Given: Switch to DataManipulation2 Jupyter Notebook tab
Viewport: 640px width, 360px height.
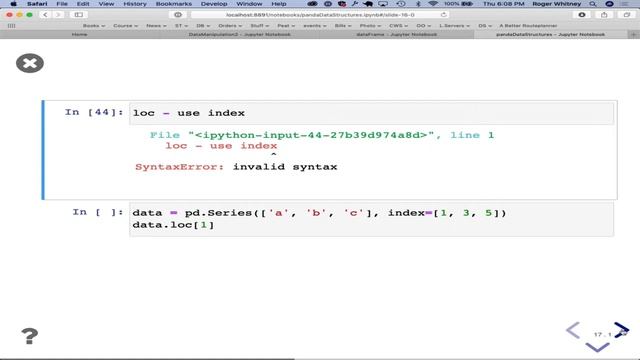Looking at the screenshot, I should click(240, 35).
